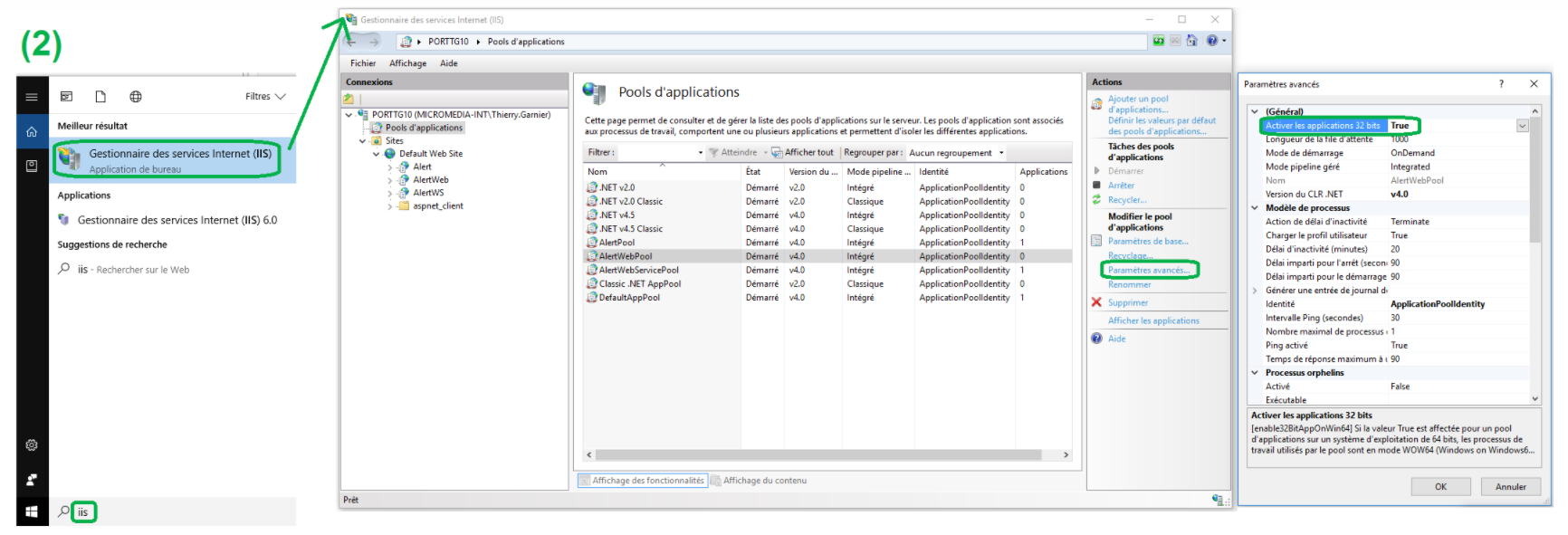Select the Web globe filter icon

136,97
